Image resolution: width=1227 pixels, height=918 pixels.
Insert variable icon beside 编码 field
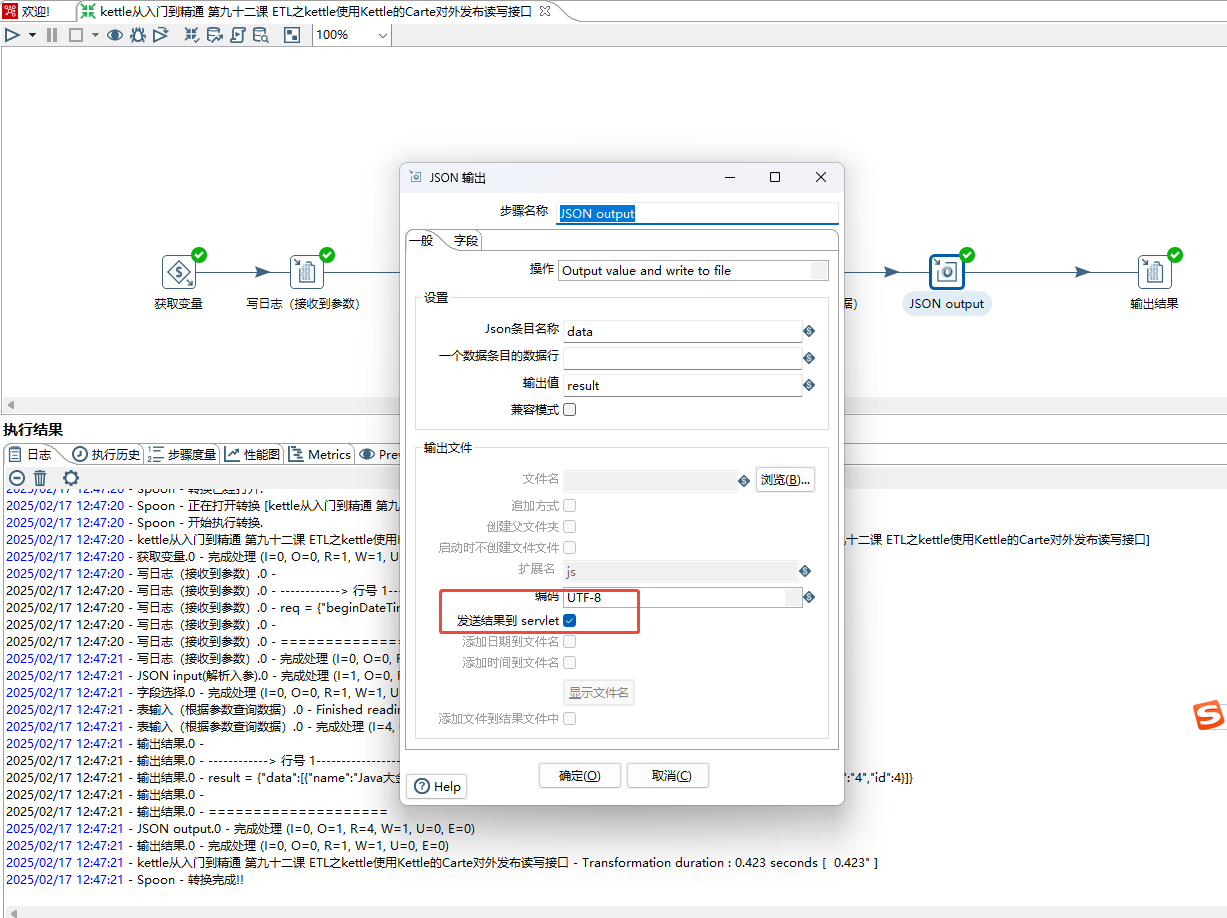tap(809, 597)
